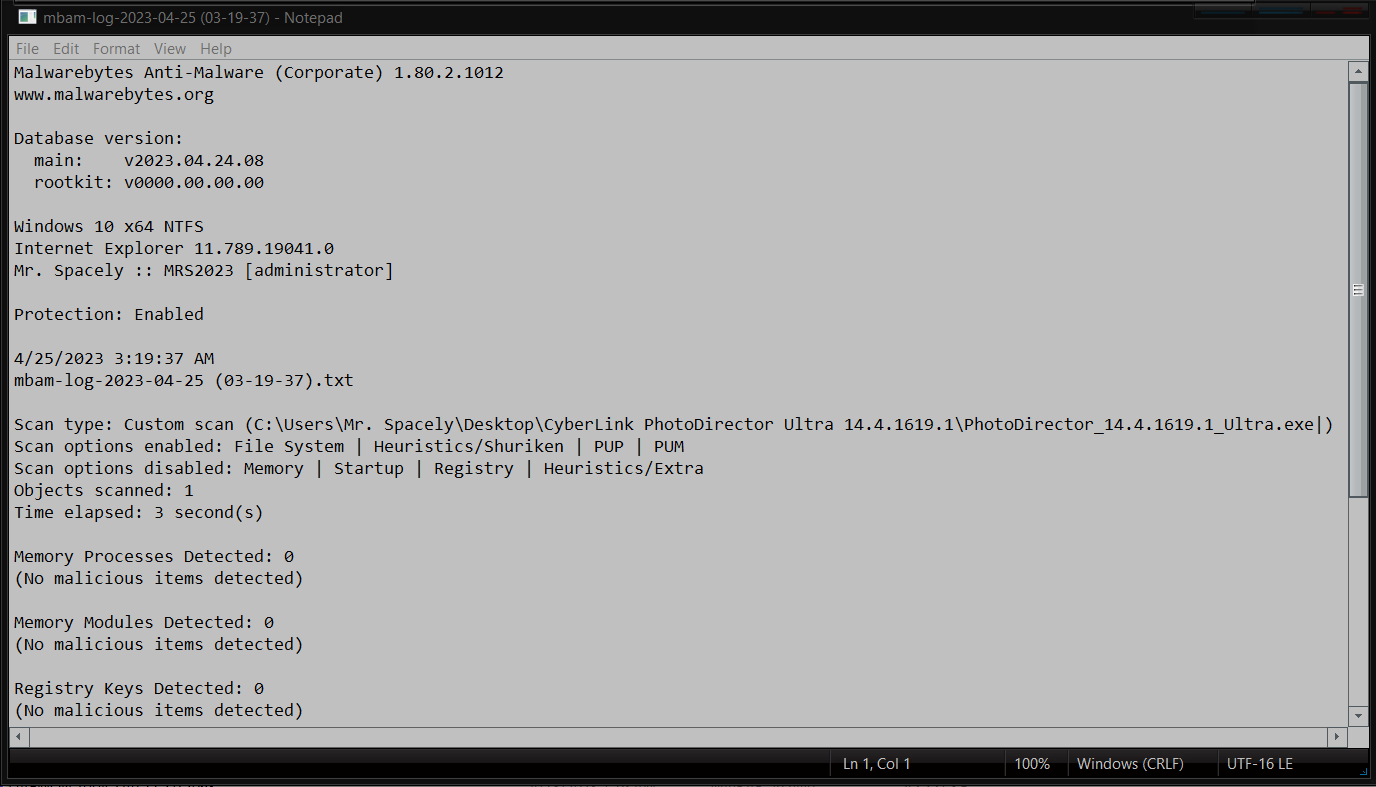The image size is (1376, 787).
Task: Click the vertical scrollbar track below the thumb
Action: click(x=1358, y=601)
